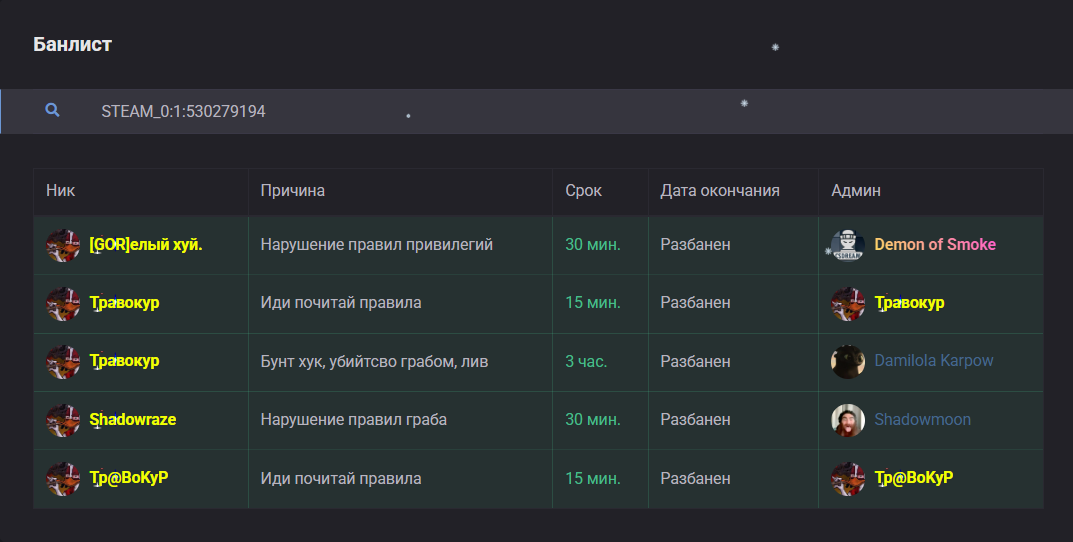
Task: Open avatar of [GOR]елый хуй. player
Action: 63,245
